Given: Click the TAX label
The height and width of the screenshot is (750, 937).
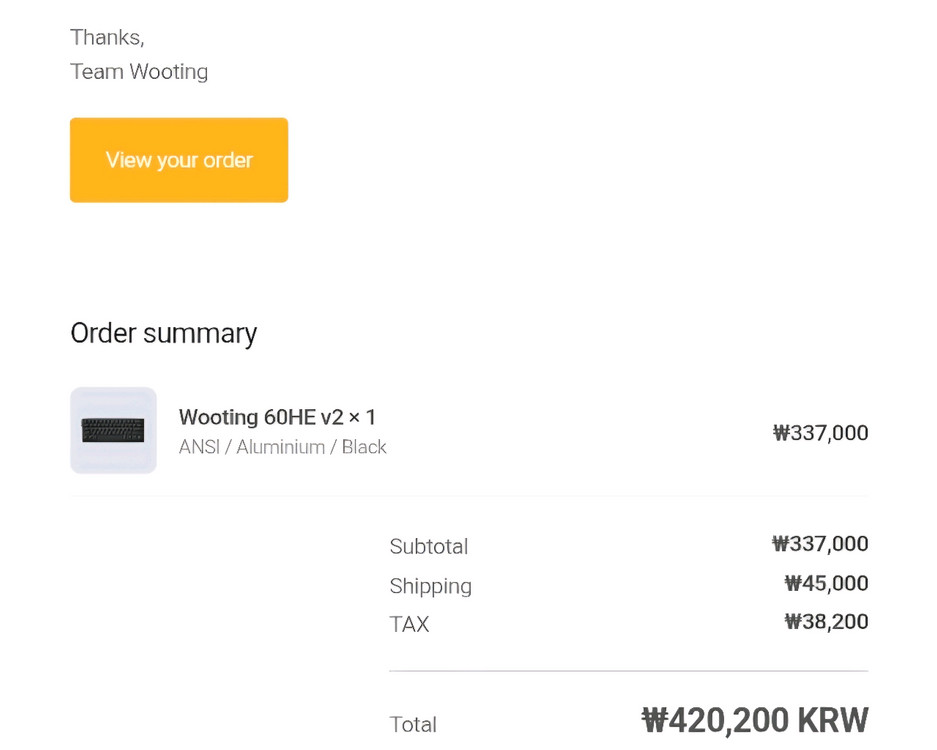Looking at the screenshot, I should tap(409, 624).
